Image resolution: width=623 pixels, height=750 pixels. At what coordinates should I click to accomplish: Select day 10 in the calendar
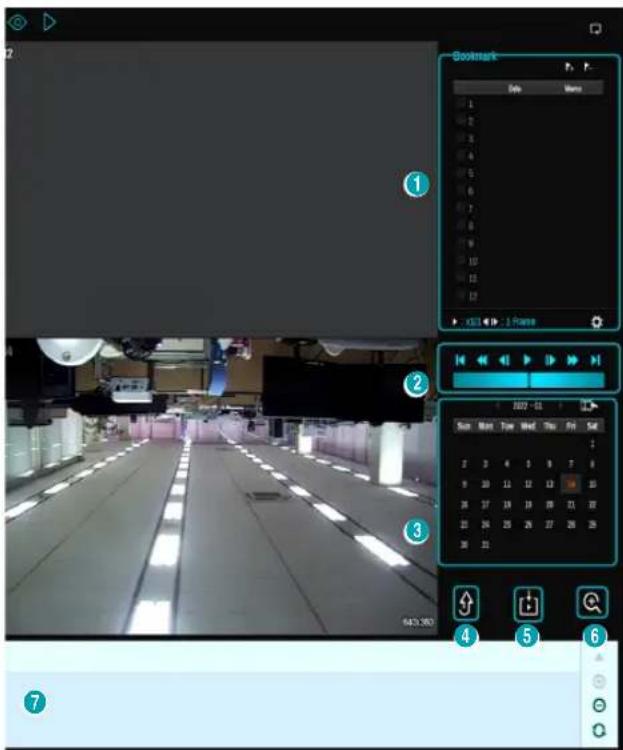tap(485, 484)
